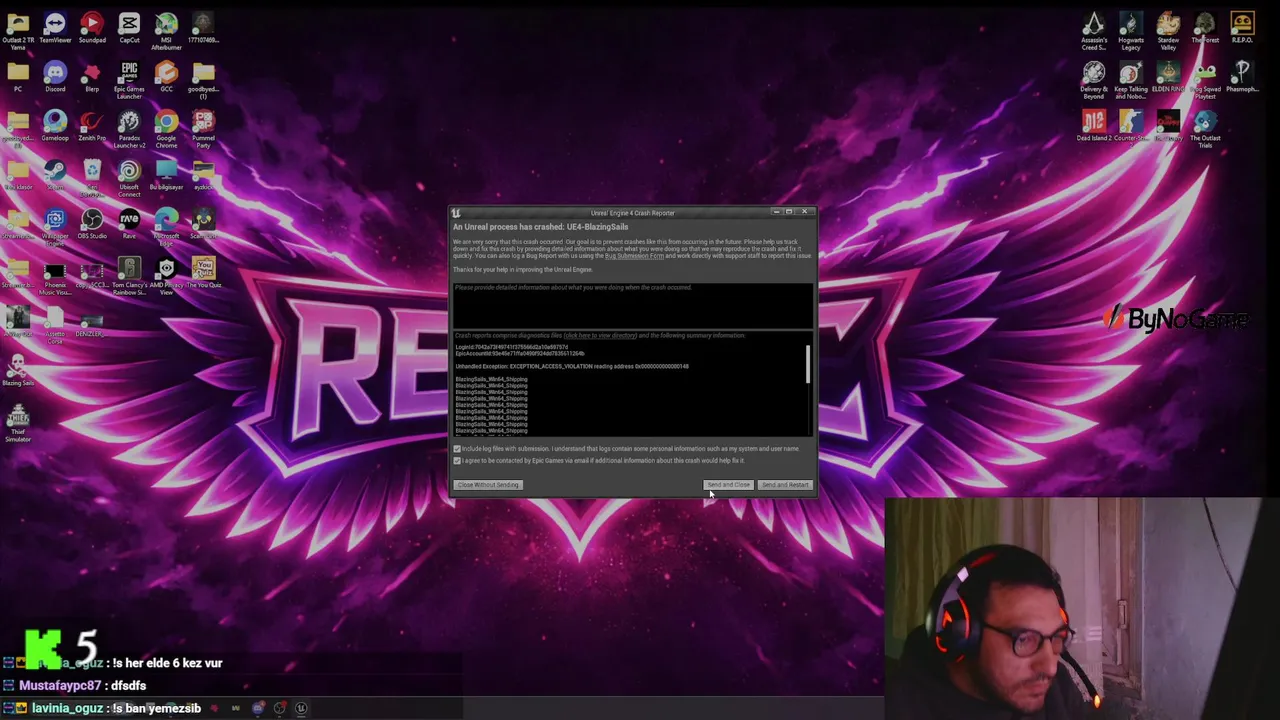Open Assassin's Creed desktop icon

pyautogui.click(x=1094, y=31)
